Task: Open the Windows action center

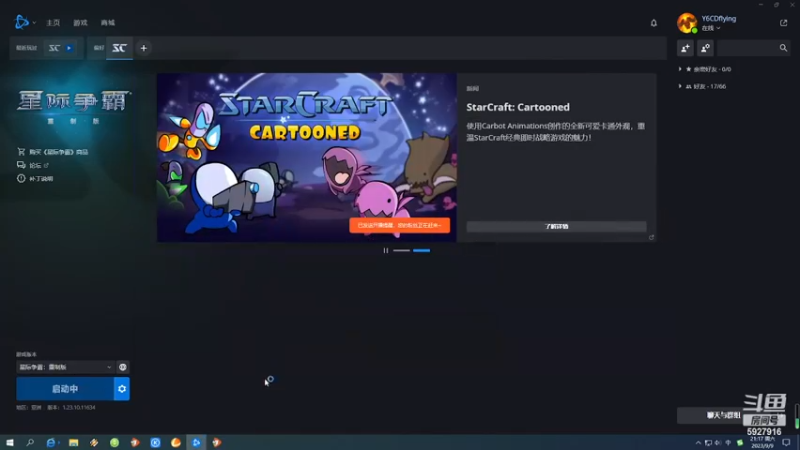Action: [x=786, y=442]
